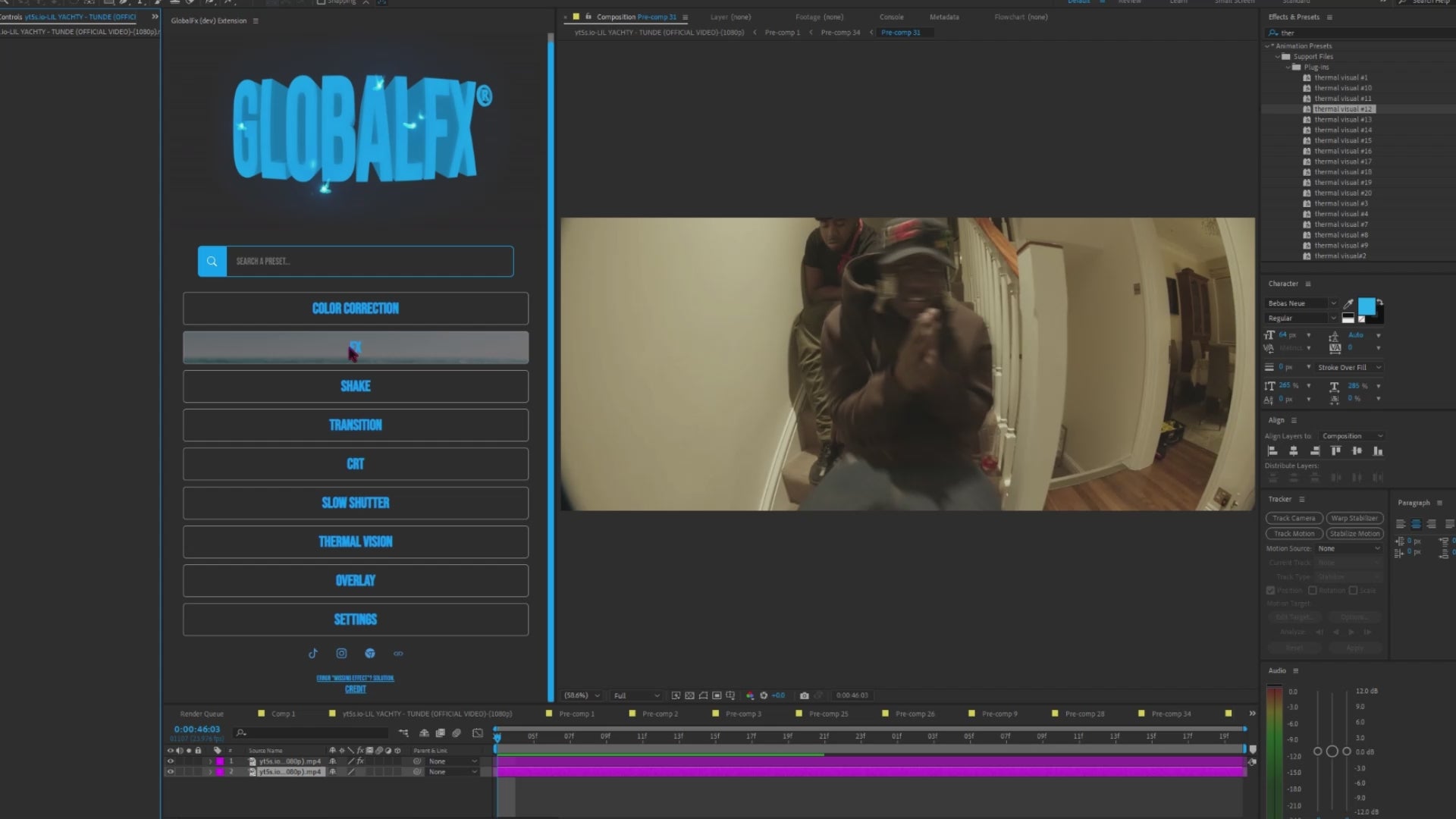Set paragraph left align
The height and width of the screenshot is (819, 1456).
pos(1401,524)
